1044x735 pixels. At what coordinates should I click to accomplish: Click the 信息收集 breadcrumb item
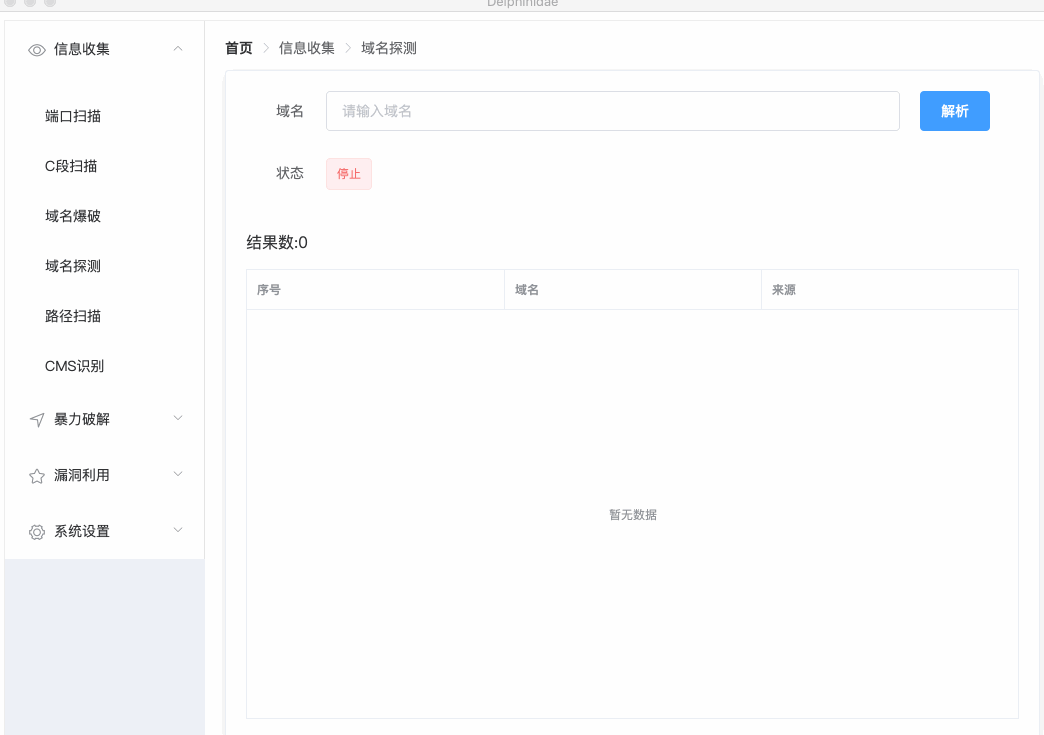(x=306, y=48)
